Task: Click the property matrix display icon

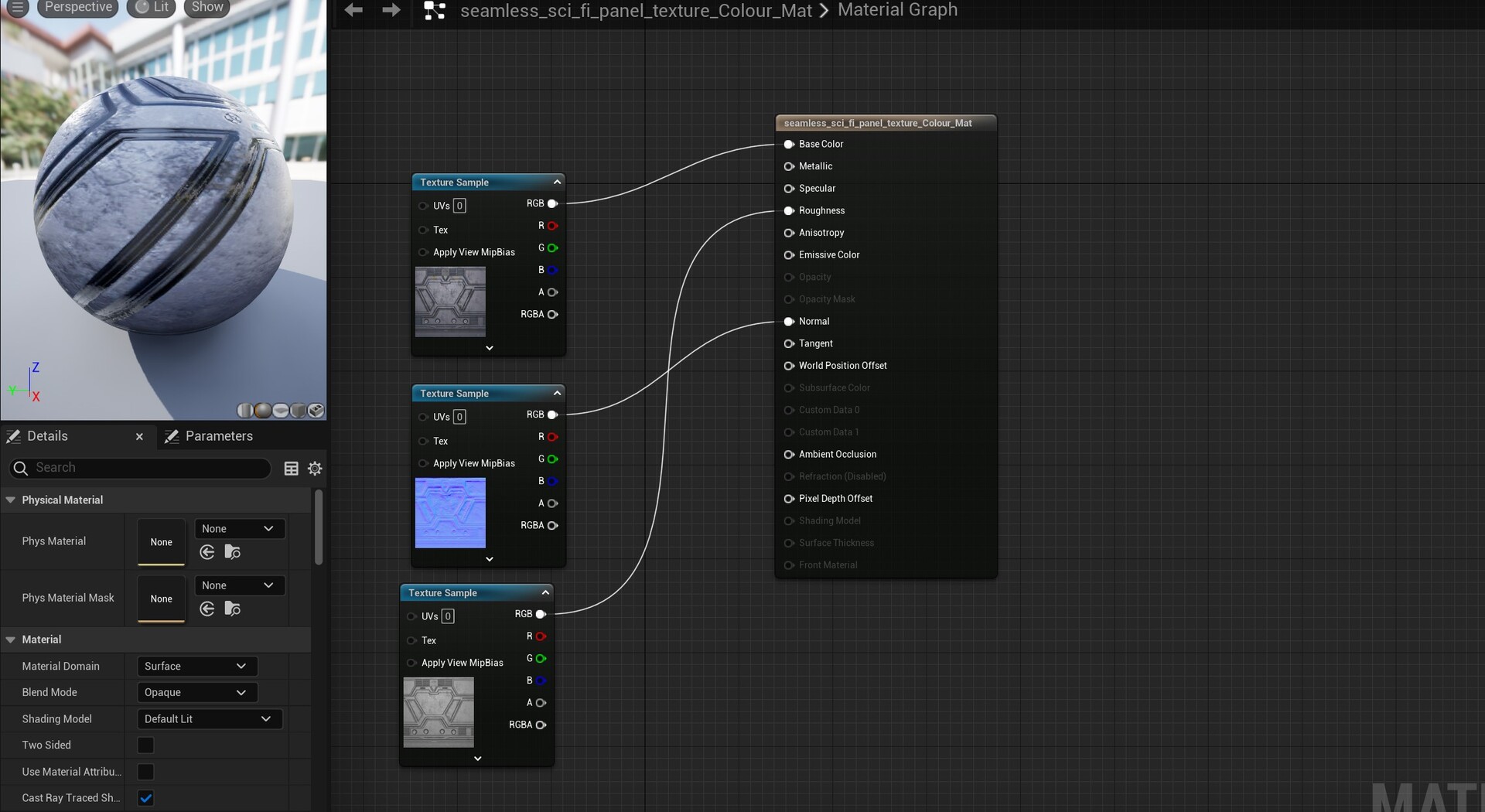Action: point(291,469)
